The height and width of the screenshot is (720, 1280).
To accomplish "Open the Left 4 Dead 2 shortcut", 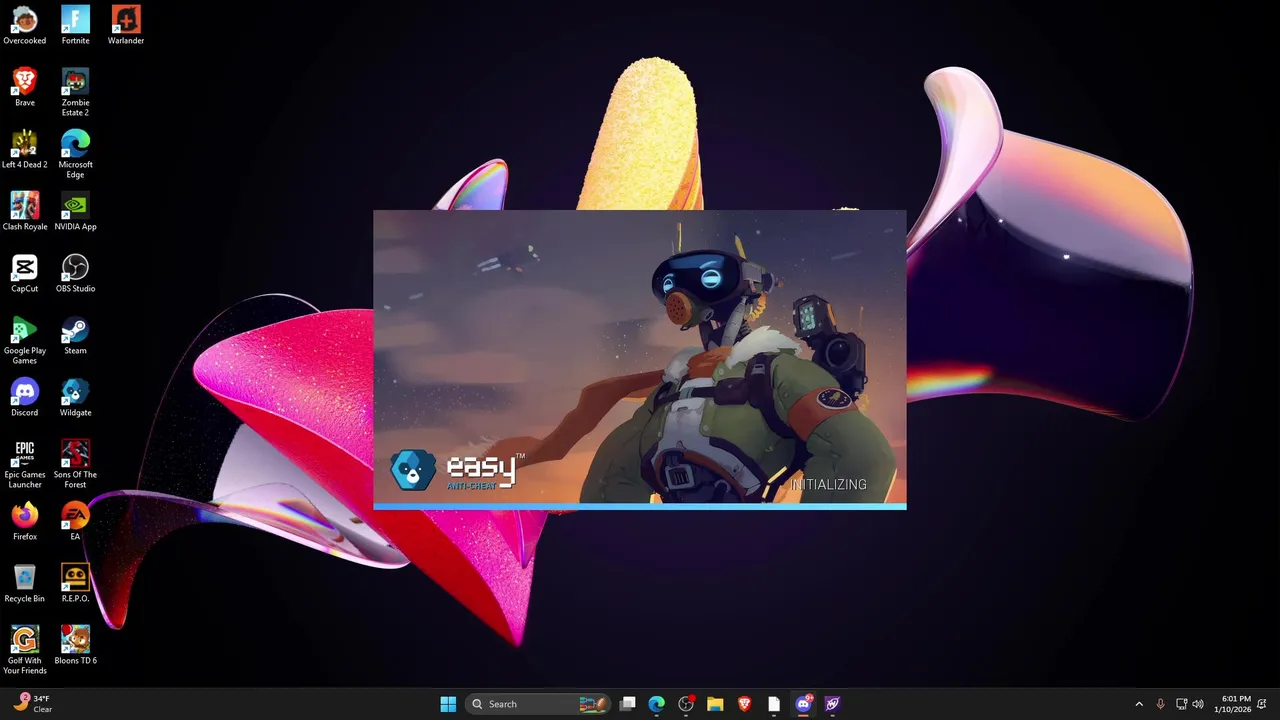I will [x=24, y=149].
